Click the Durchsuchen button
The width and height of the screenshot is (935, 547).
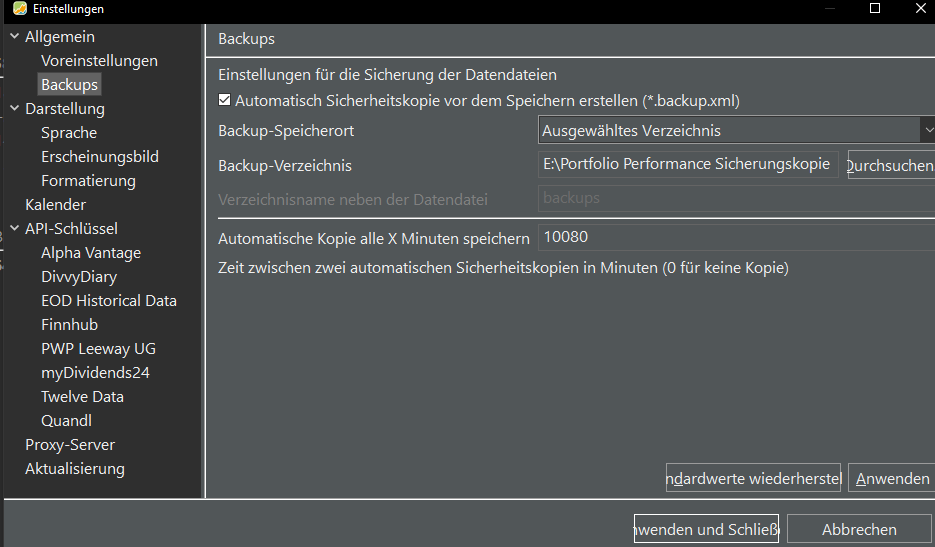890,165
